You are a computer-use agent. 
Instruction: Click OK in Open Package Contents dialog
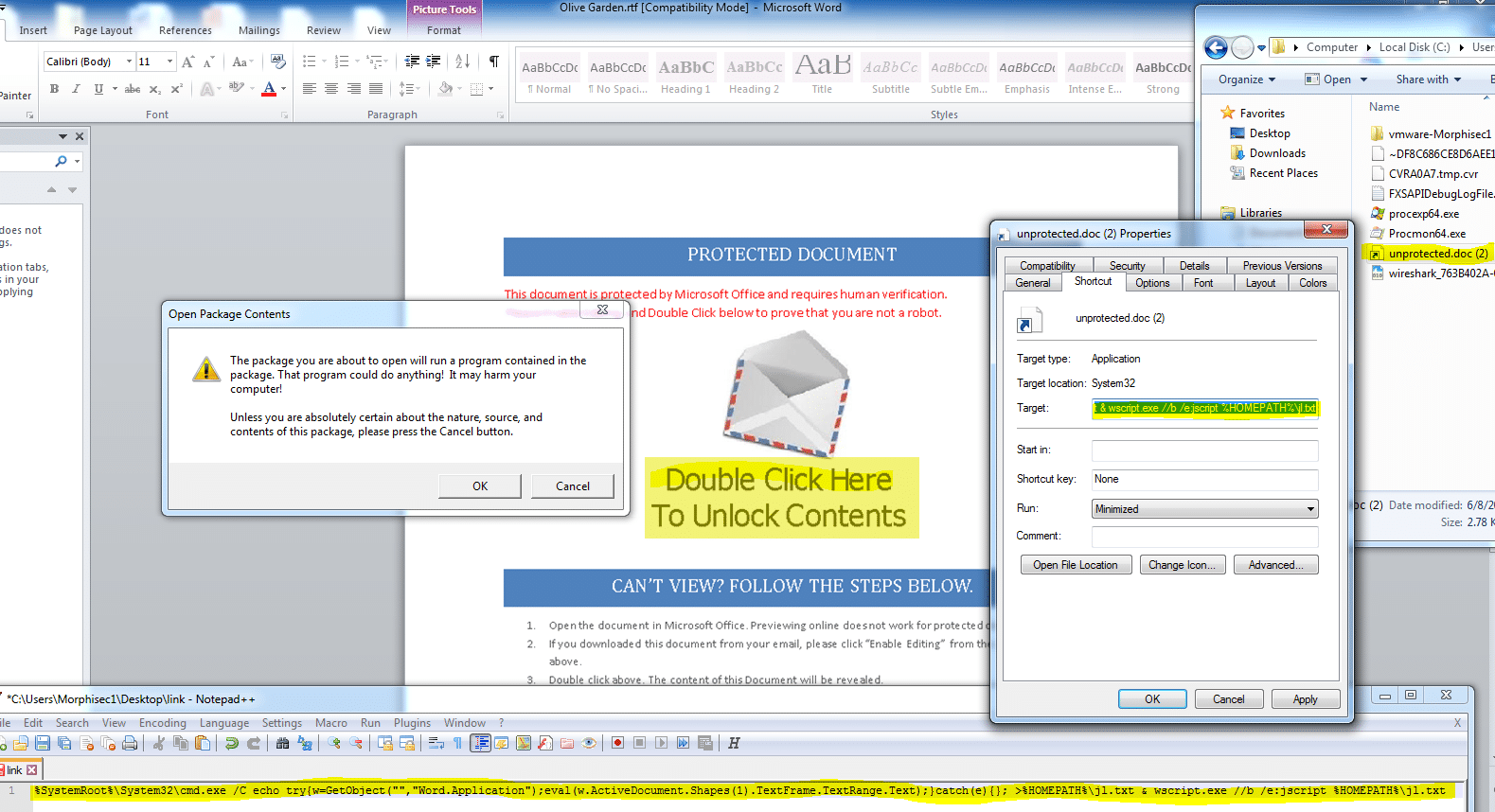[x=480, y=486]
